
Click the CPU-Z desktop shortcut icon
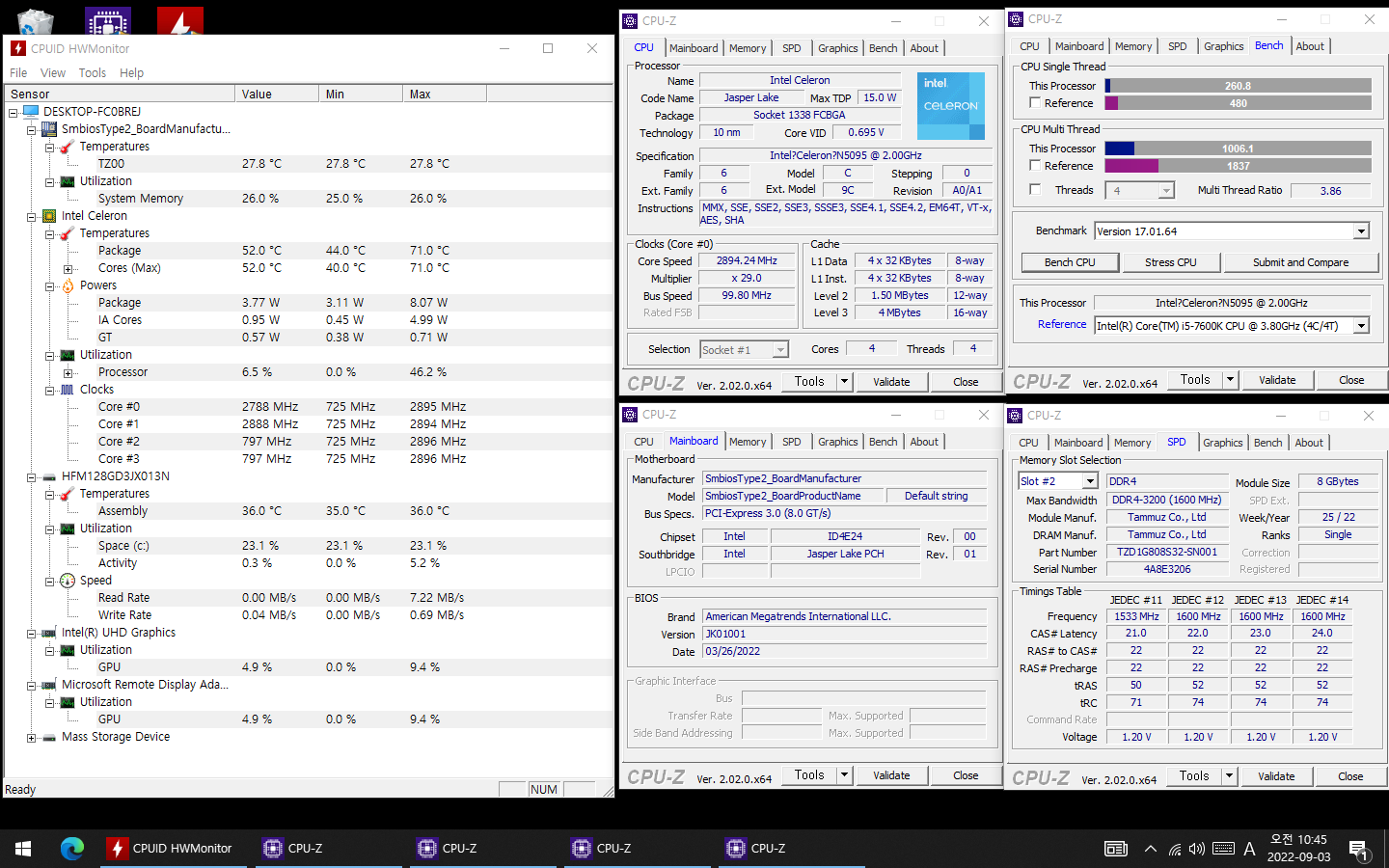(x=107, y=20)
